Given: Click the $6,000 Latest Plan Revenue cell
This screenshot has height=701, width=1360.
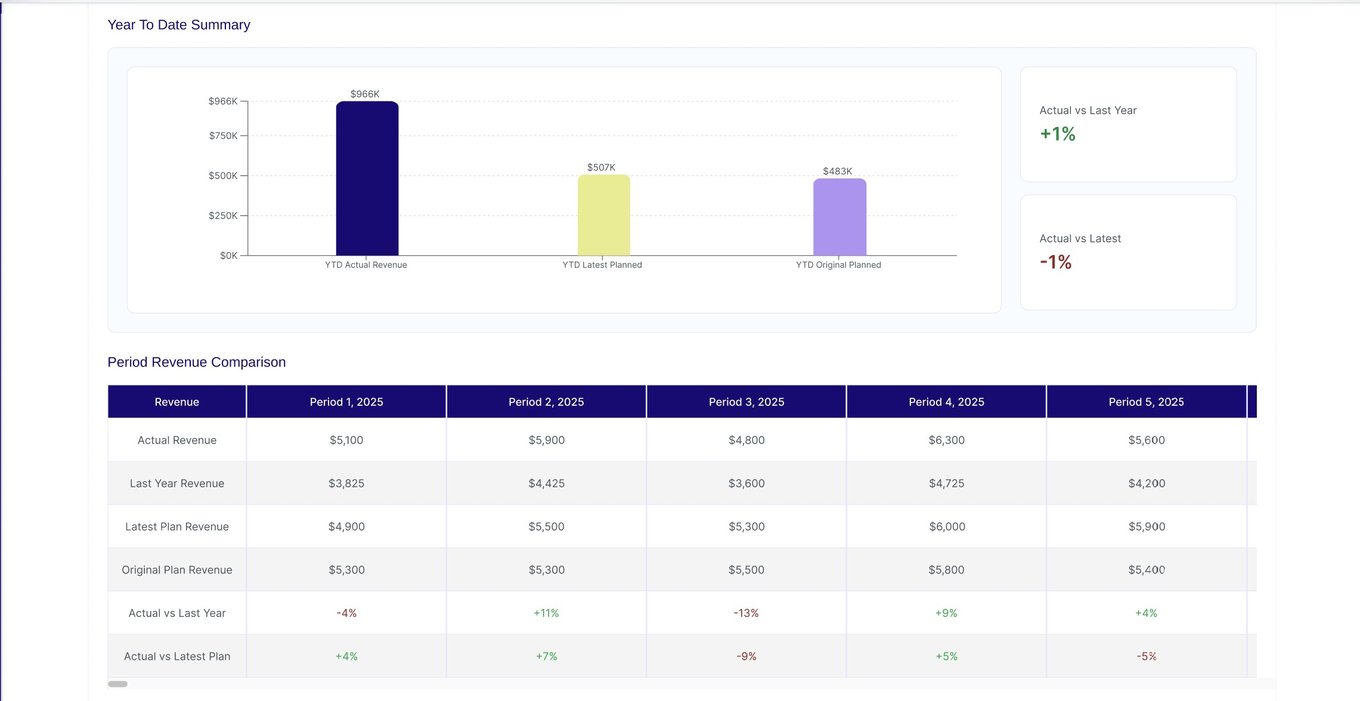Looking at the screenshot, I should pyautogui.click(x=947, y=527).
